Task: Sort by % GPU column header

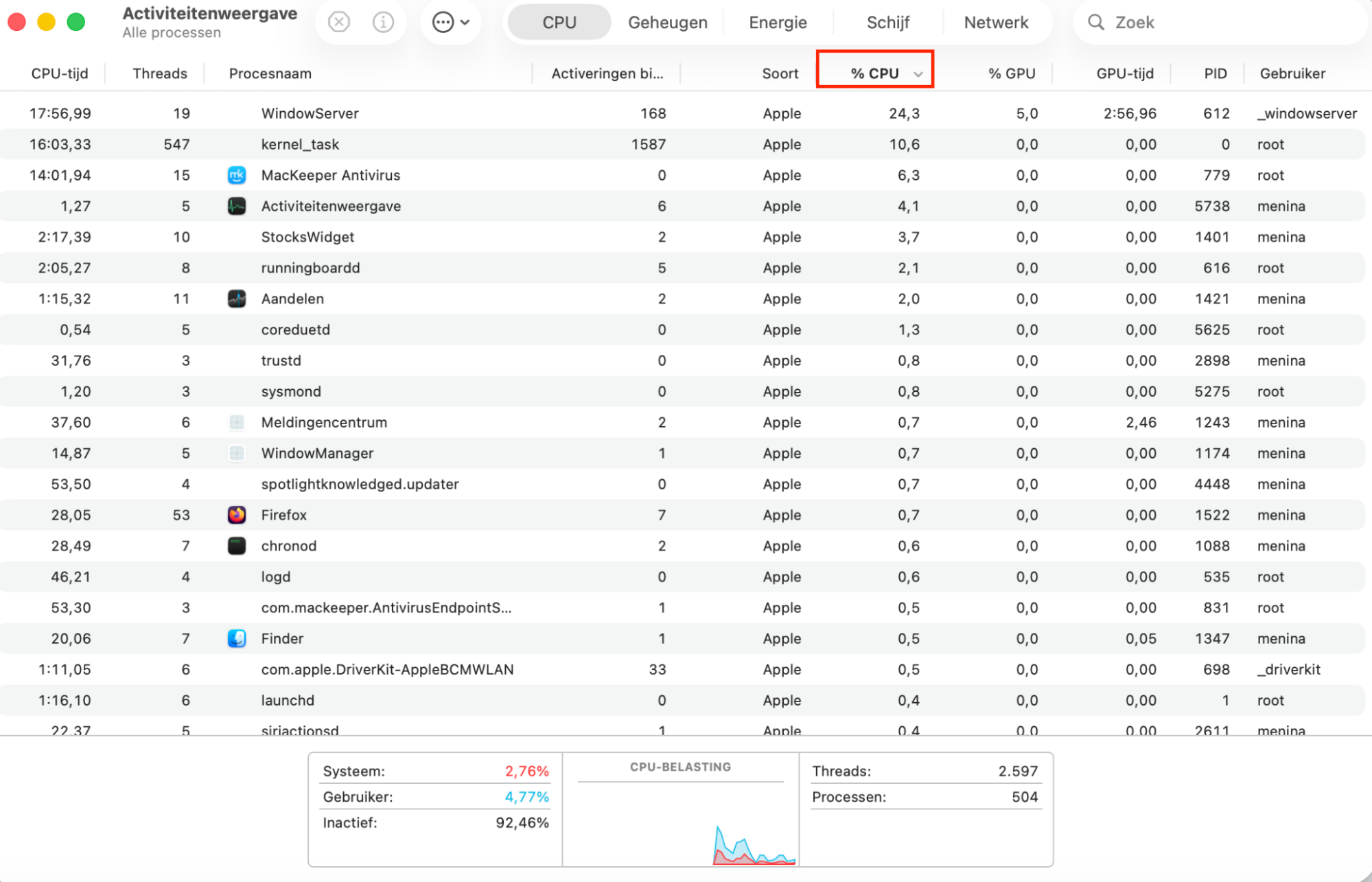Action: 1012,73
